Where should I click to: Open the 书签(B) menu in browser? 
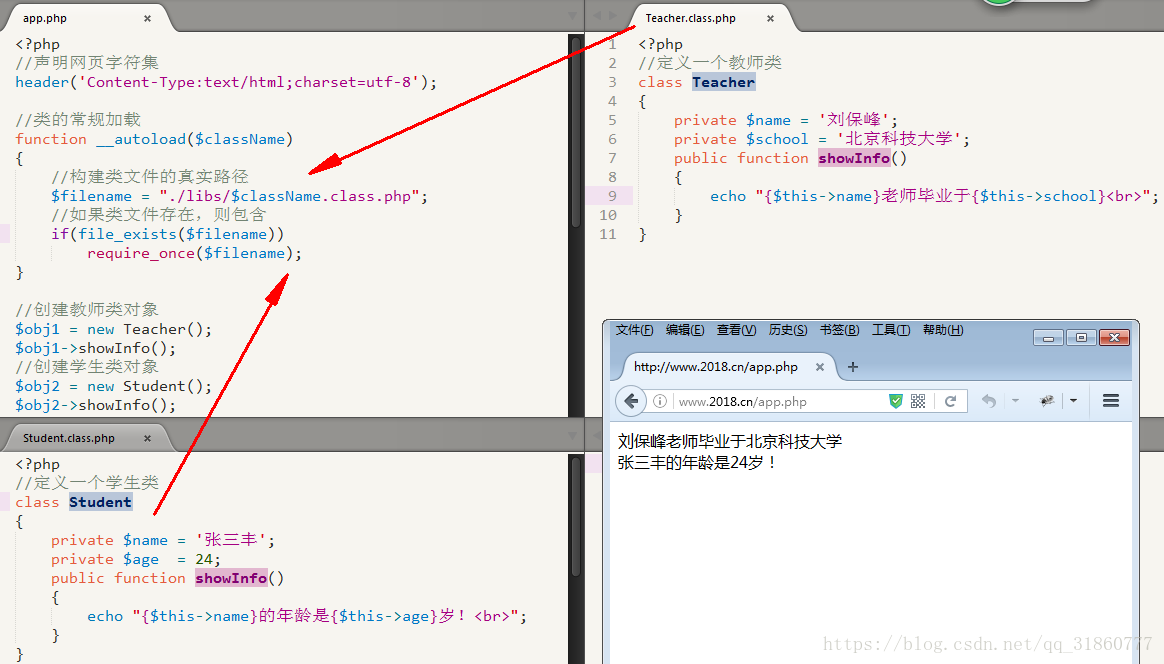pyautogui.click(x=840, y=330)
